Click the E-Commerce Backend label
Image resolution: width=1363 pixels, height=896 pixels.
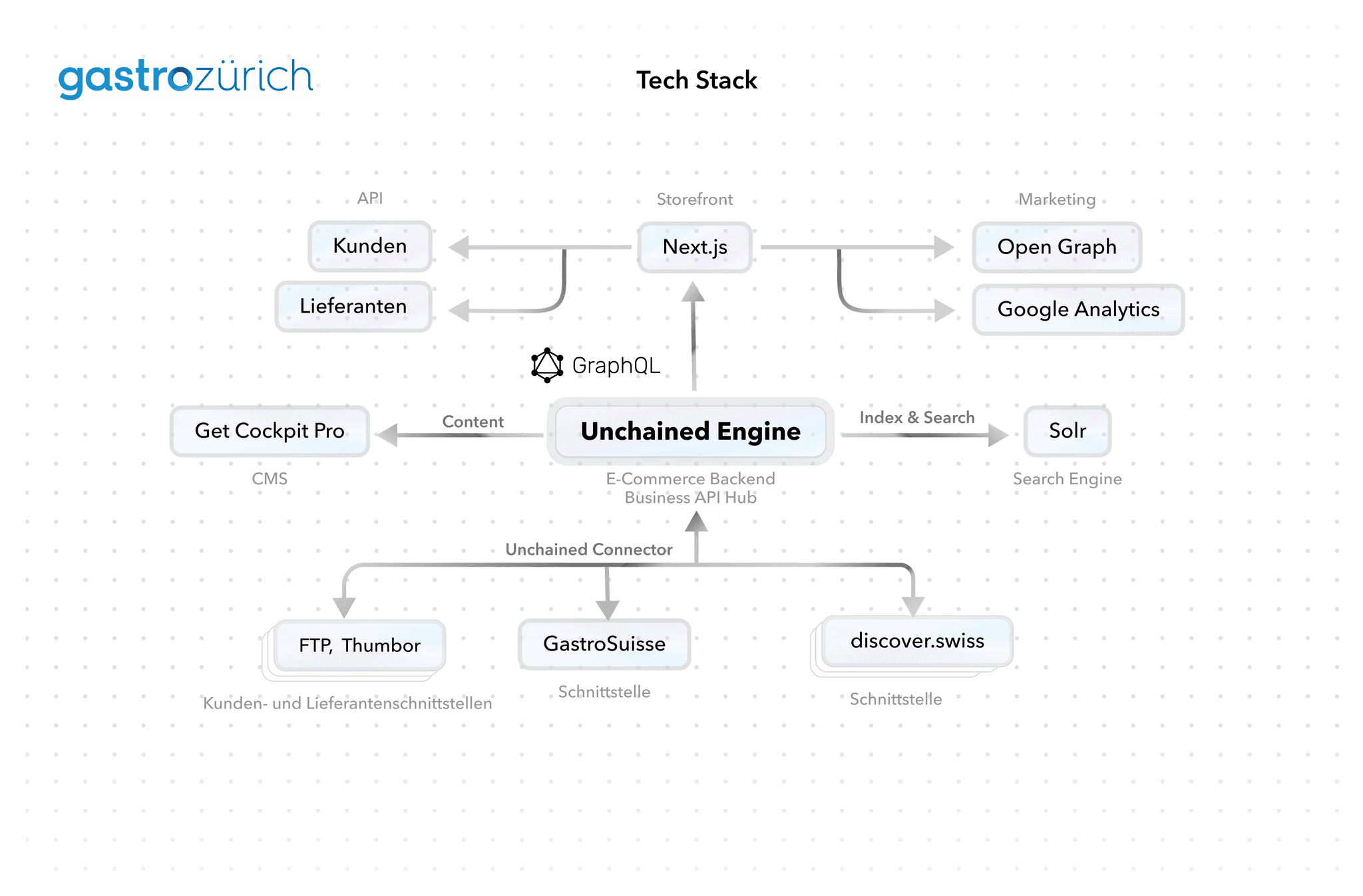click(691, 479)
